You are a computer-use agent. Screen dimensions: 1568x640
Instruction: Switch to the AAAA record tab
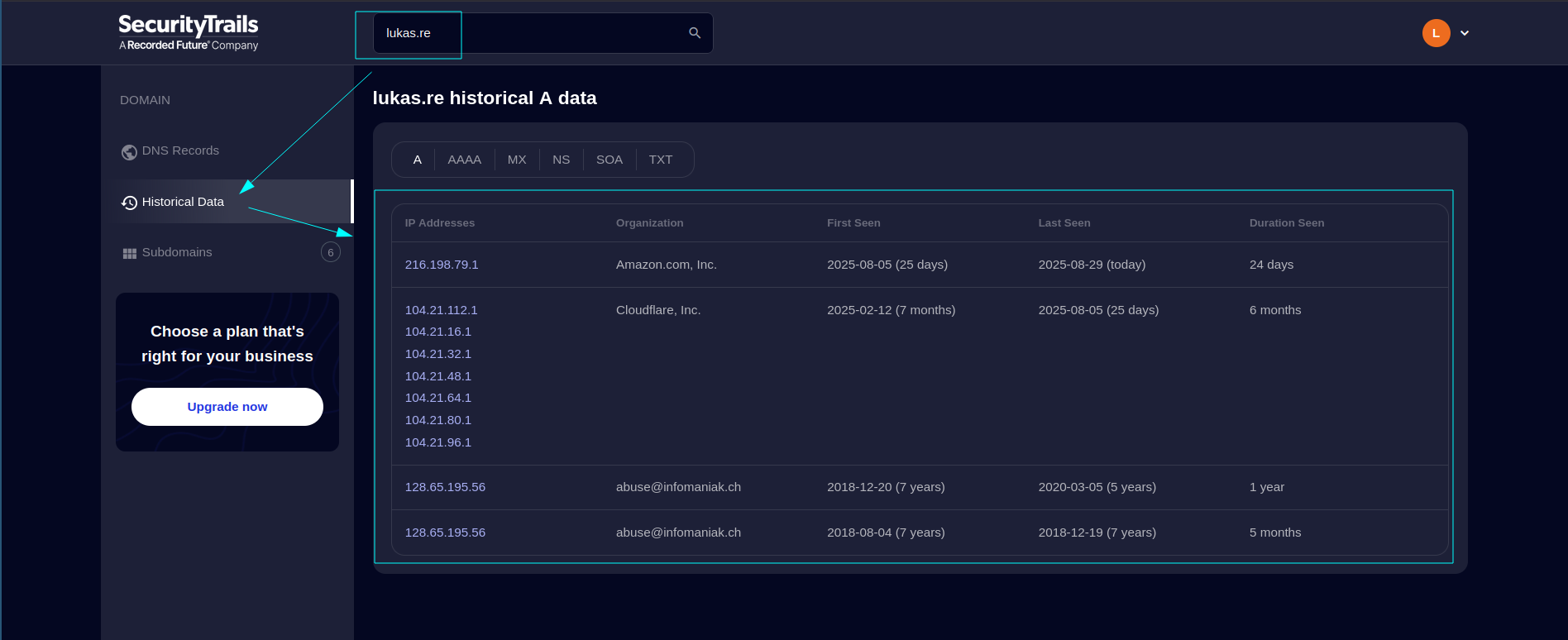coord(464,160)
